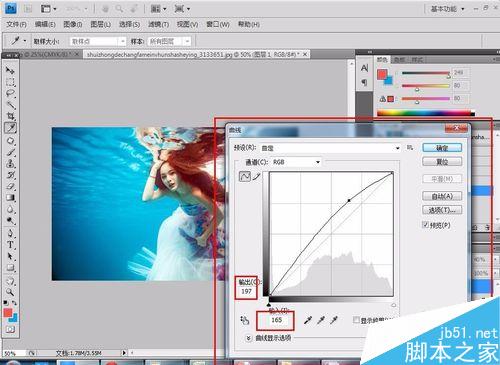500x365 pixels.
Task: Select the Spot Healing Brush tool
Action: (x=10, y=141)
